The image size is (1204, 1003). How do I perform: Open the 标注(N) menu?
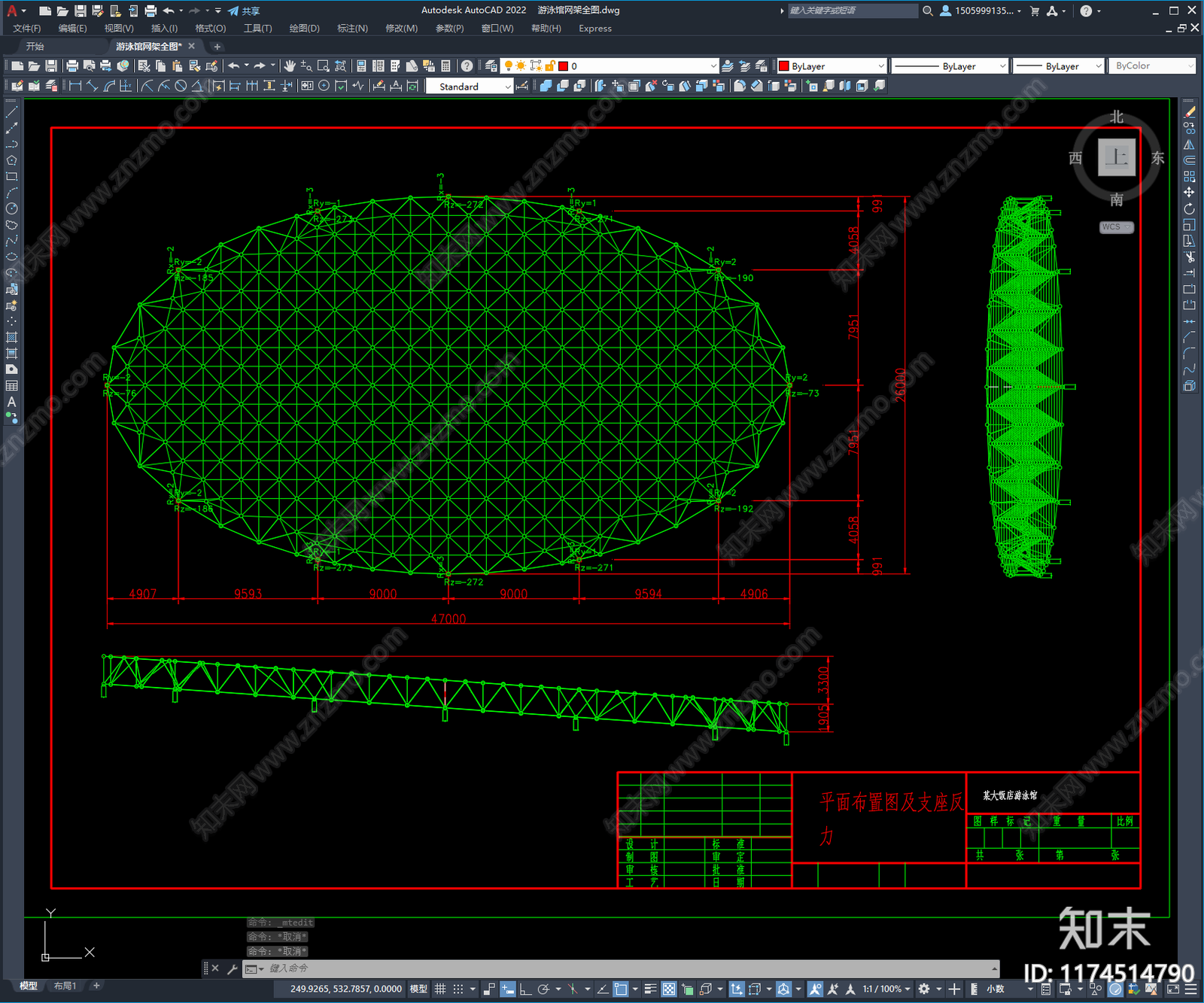pyautogui.click(x=352, y=29)
